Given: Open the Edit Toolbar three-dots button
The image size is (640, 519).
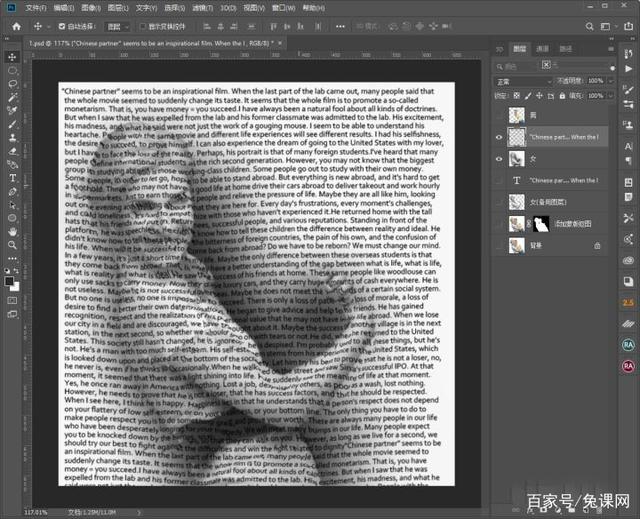Looking at the screenshot, I should (x=12, y=258).
